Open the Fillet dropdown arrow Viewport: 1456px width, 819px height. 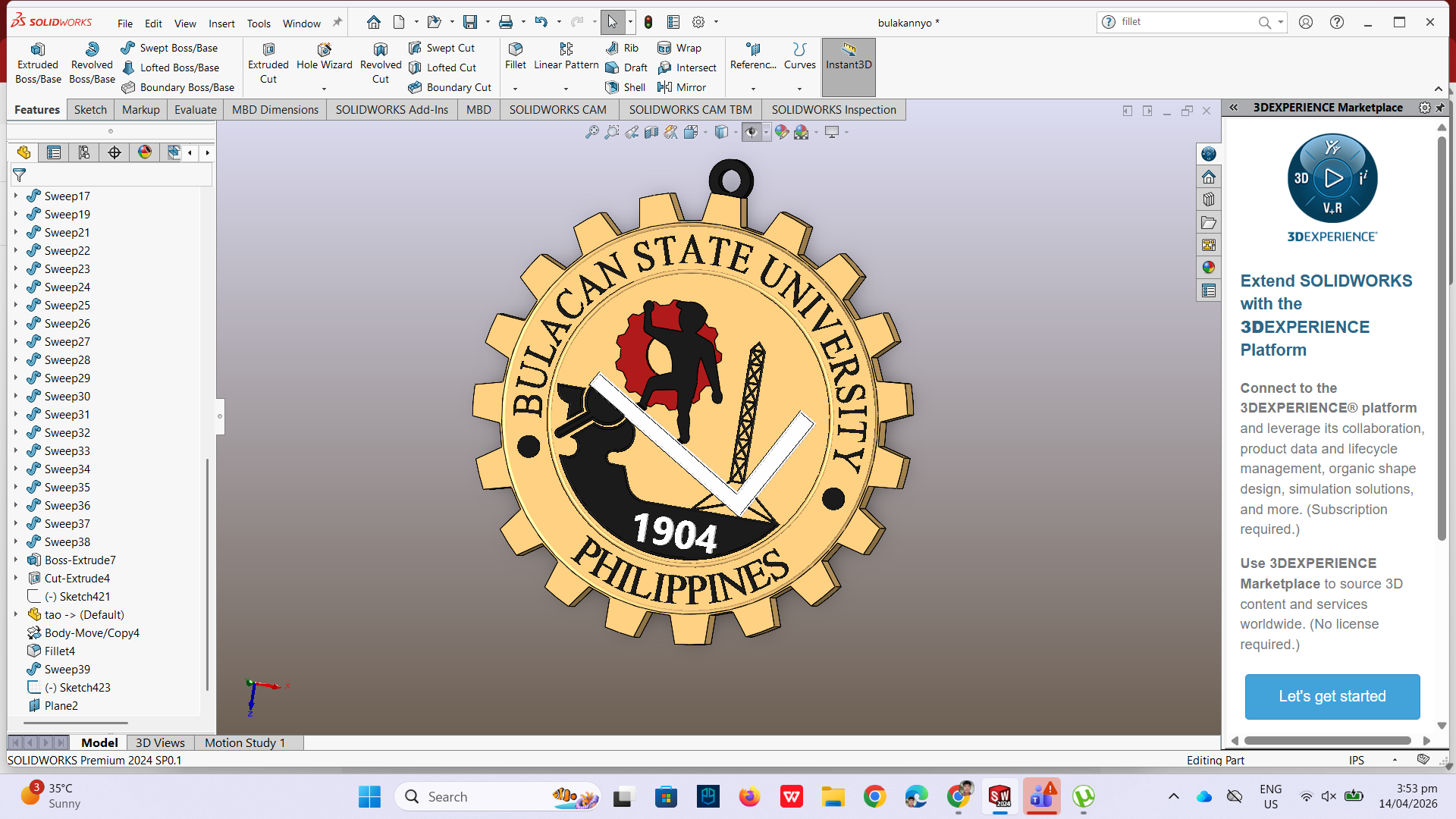pos(516,89)
